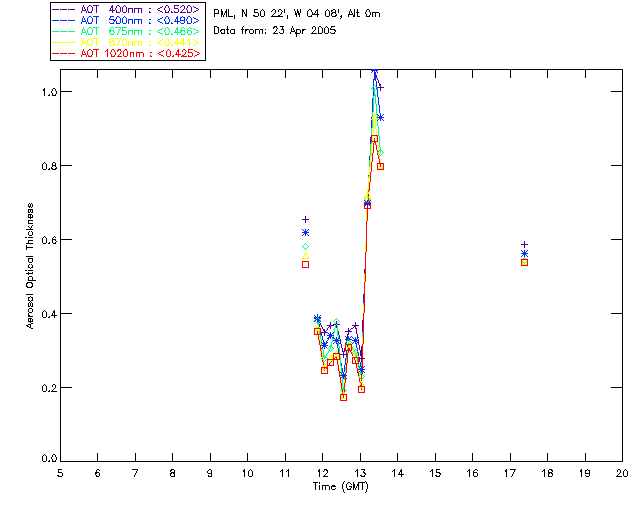Click the lowest red square marker below 0.2

(343, 397)
